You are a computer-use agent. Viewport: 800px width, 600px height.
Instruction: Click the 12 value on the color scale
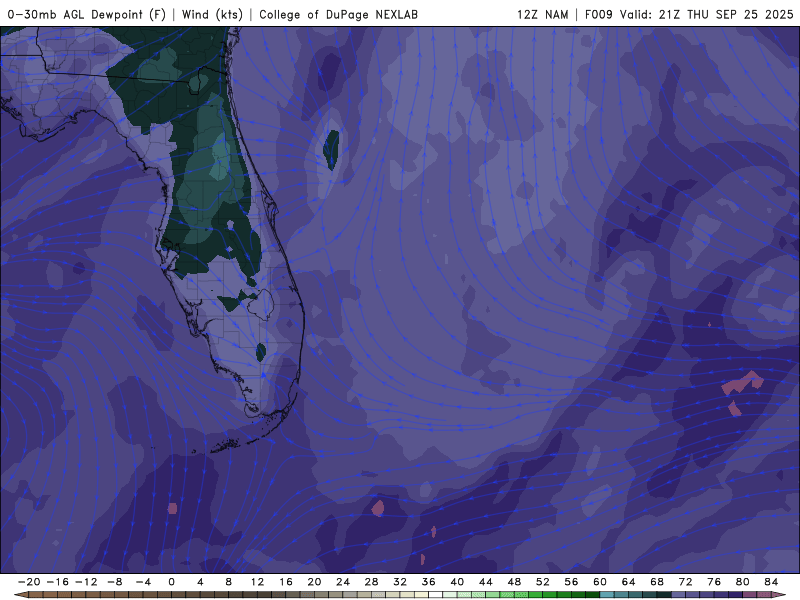[257, 582]
